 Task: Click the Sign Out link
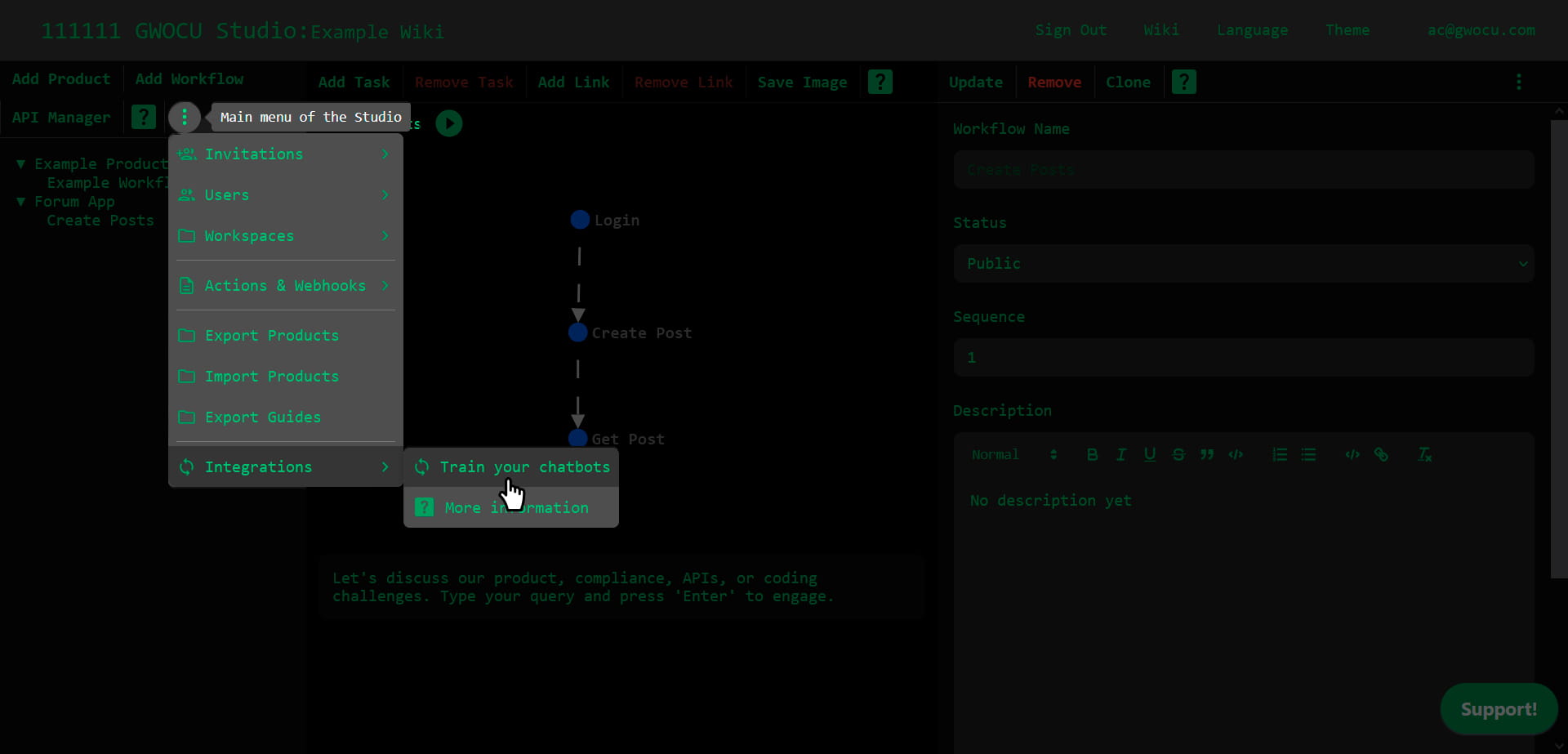pyautogui.click(x=1071, y=30)
